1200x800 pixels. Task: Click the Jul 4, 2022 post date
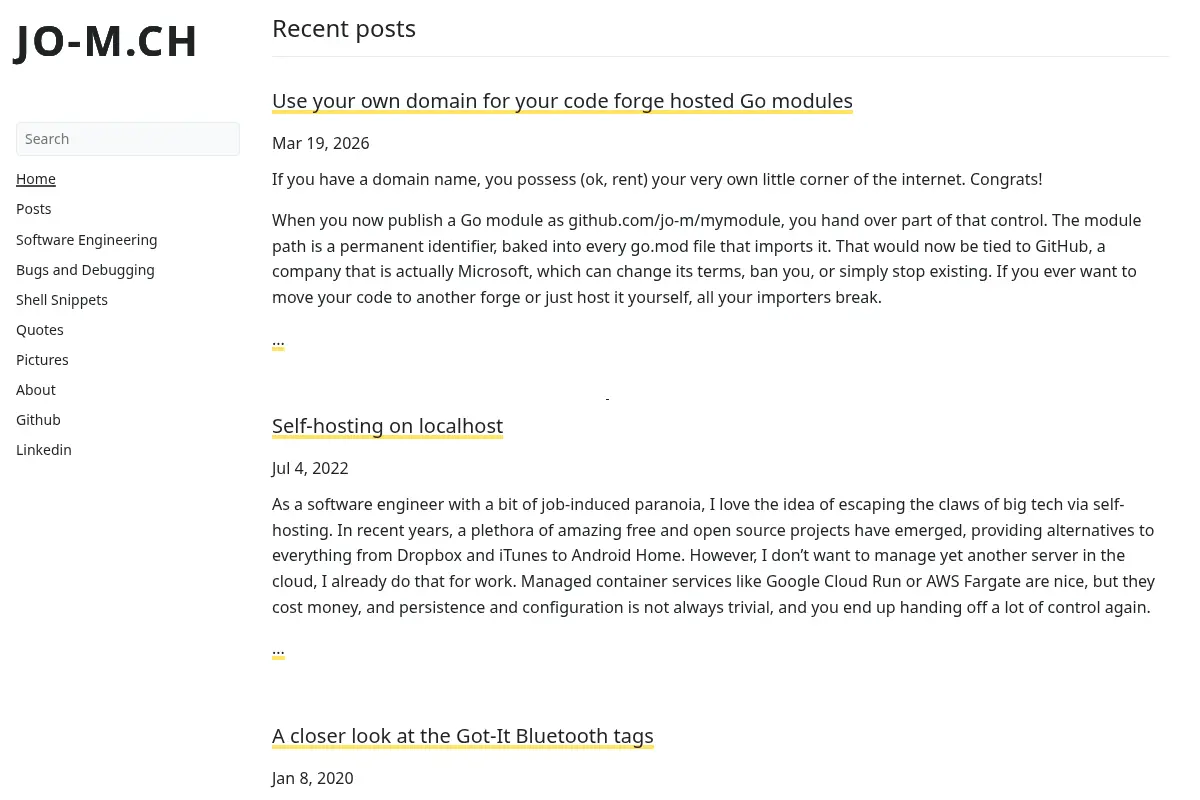[x=310, y=468]
